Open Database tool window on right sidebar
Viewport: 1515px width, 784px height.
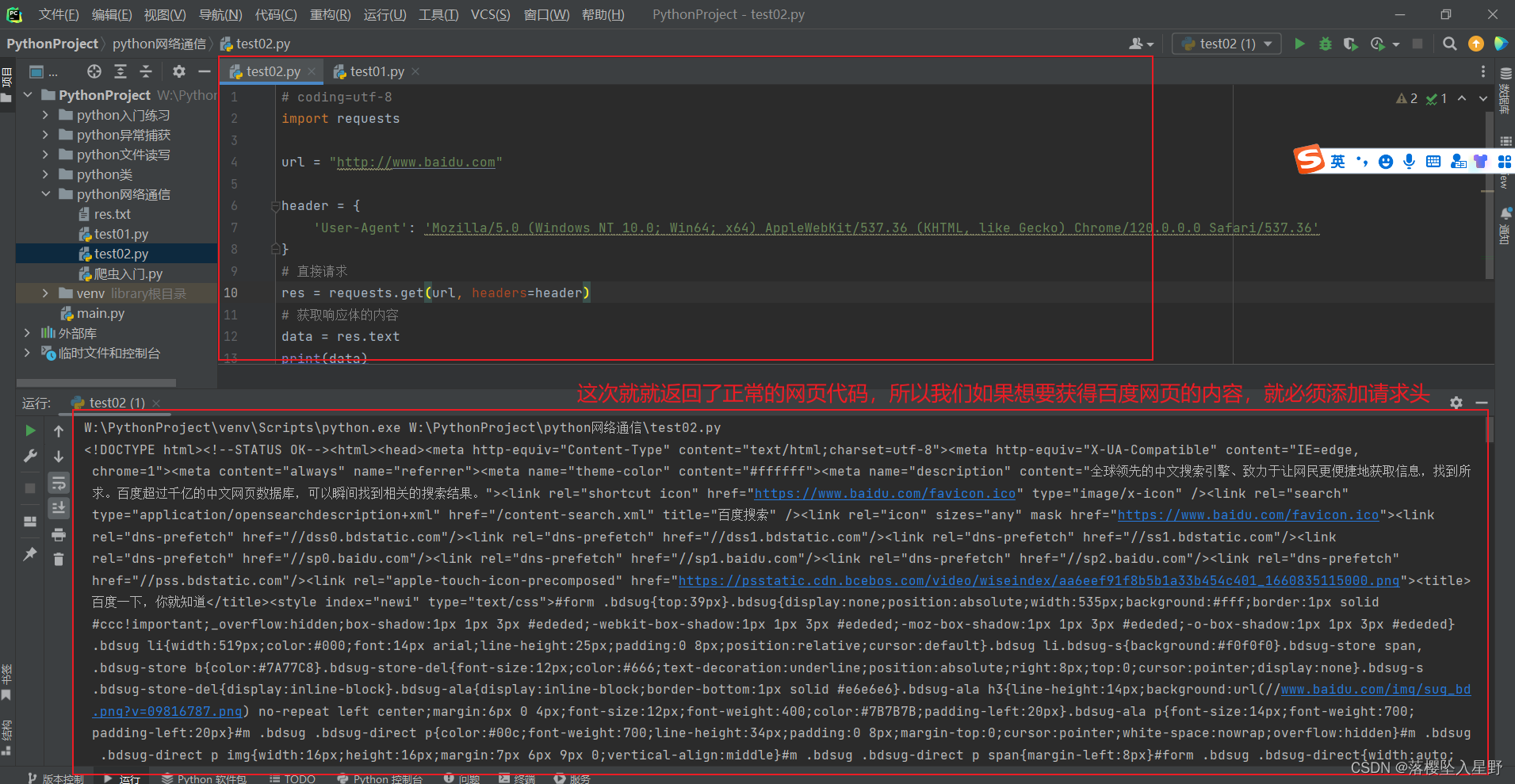(x=1505, y=91)
